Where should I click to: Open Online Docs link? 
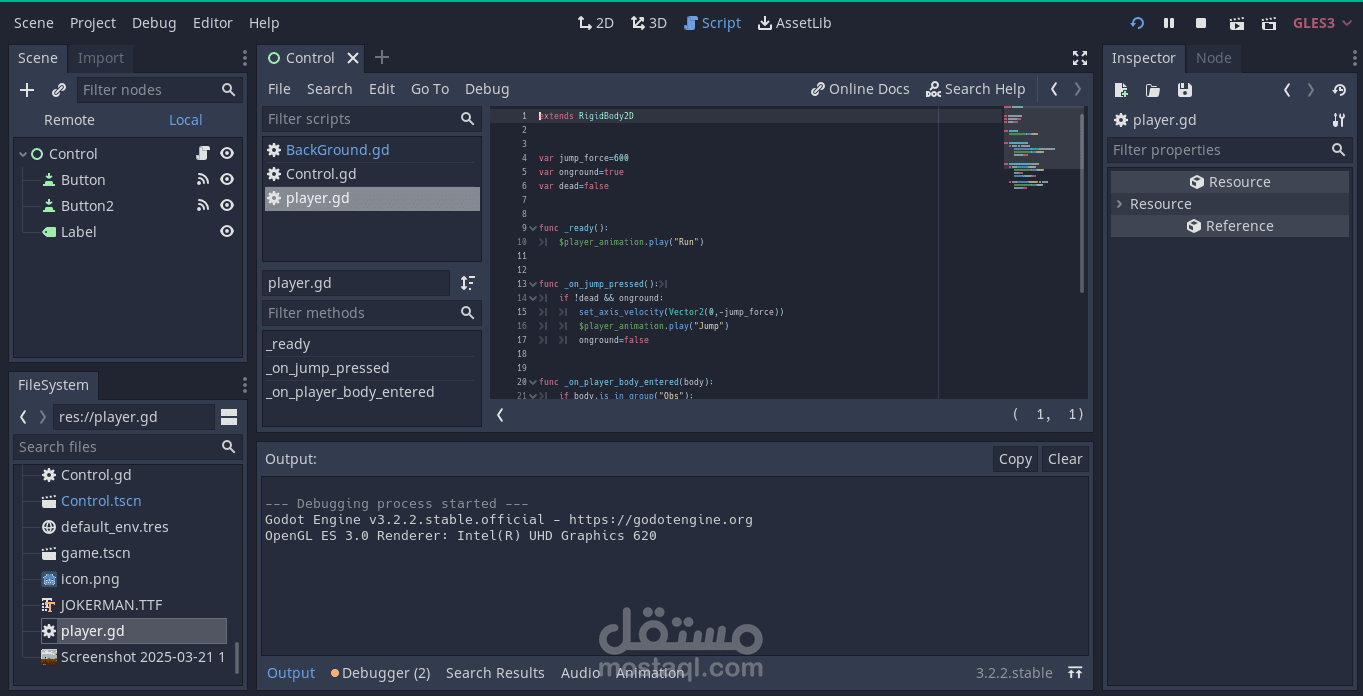coord(860,89)
